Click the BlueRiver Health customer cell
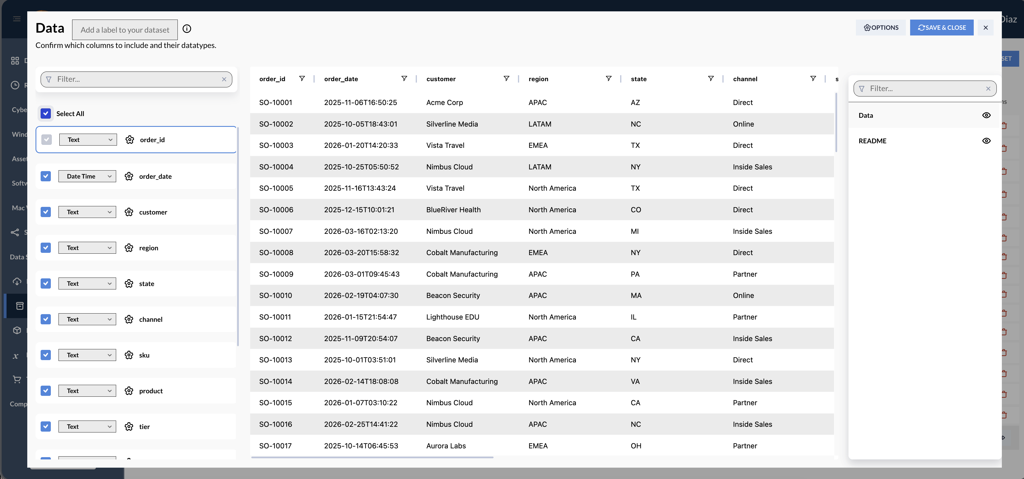Screen dimensions: 1024x479 453,210
